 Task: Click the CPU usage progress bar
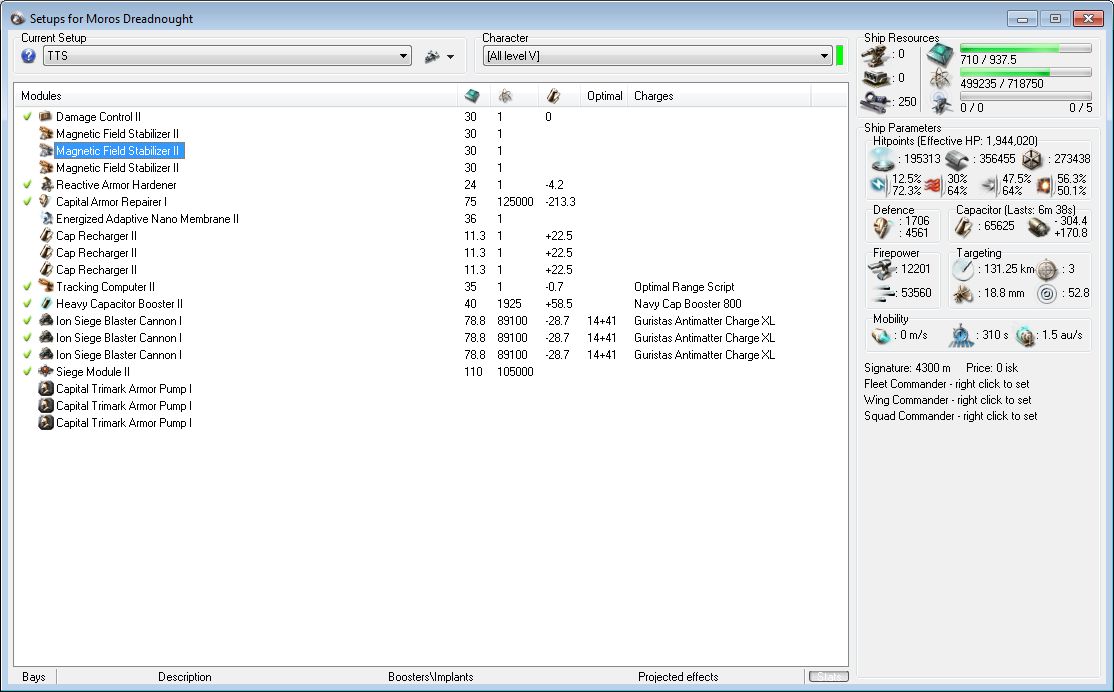[1025, 48]
